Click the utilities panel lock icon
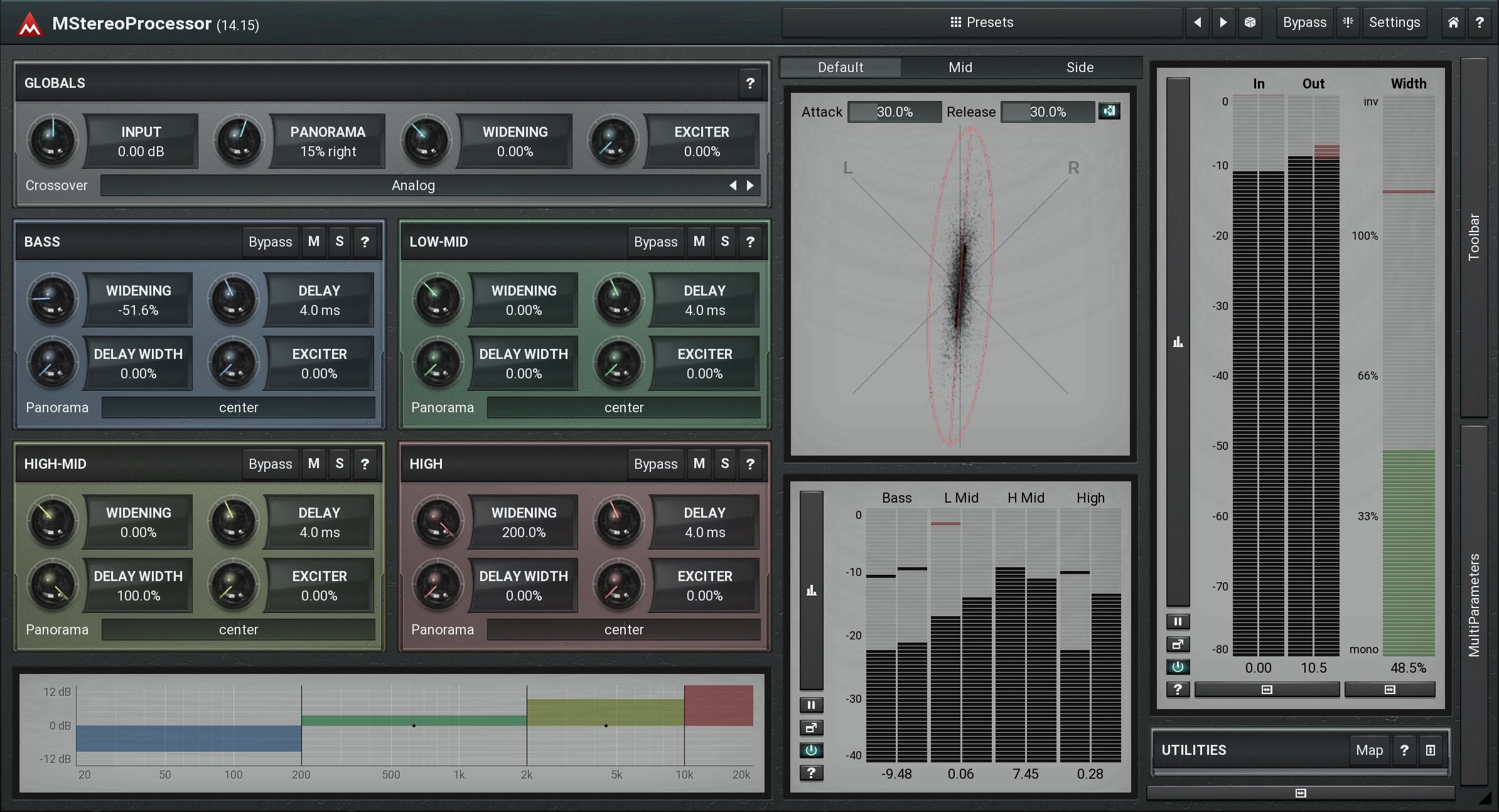The height and width of the screenshot is (812, 1499). coord(1431,750)
